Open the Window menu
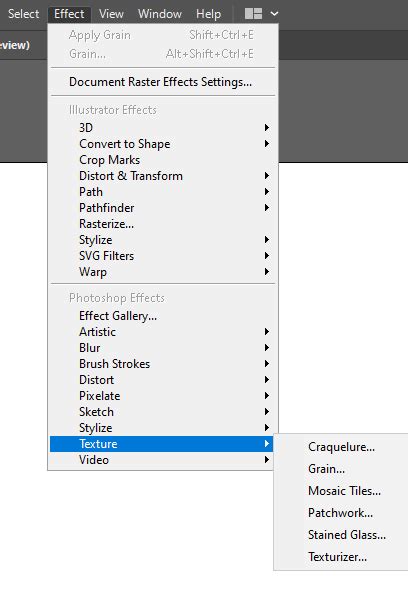The height and width of the screenshot is (591, 408). click(160, 14)
